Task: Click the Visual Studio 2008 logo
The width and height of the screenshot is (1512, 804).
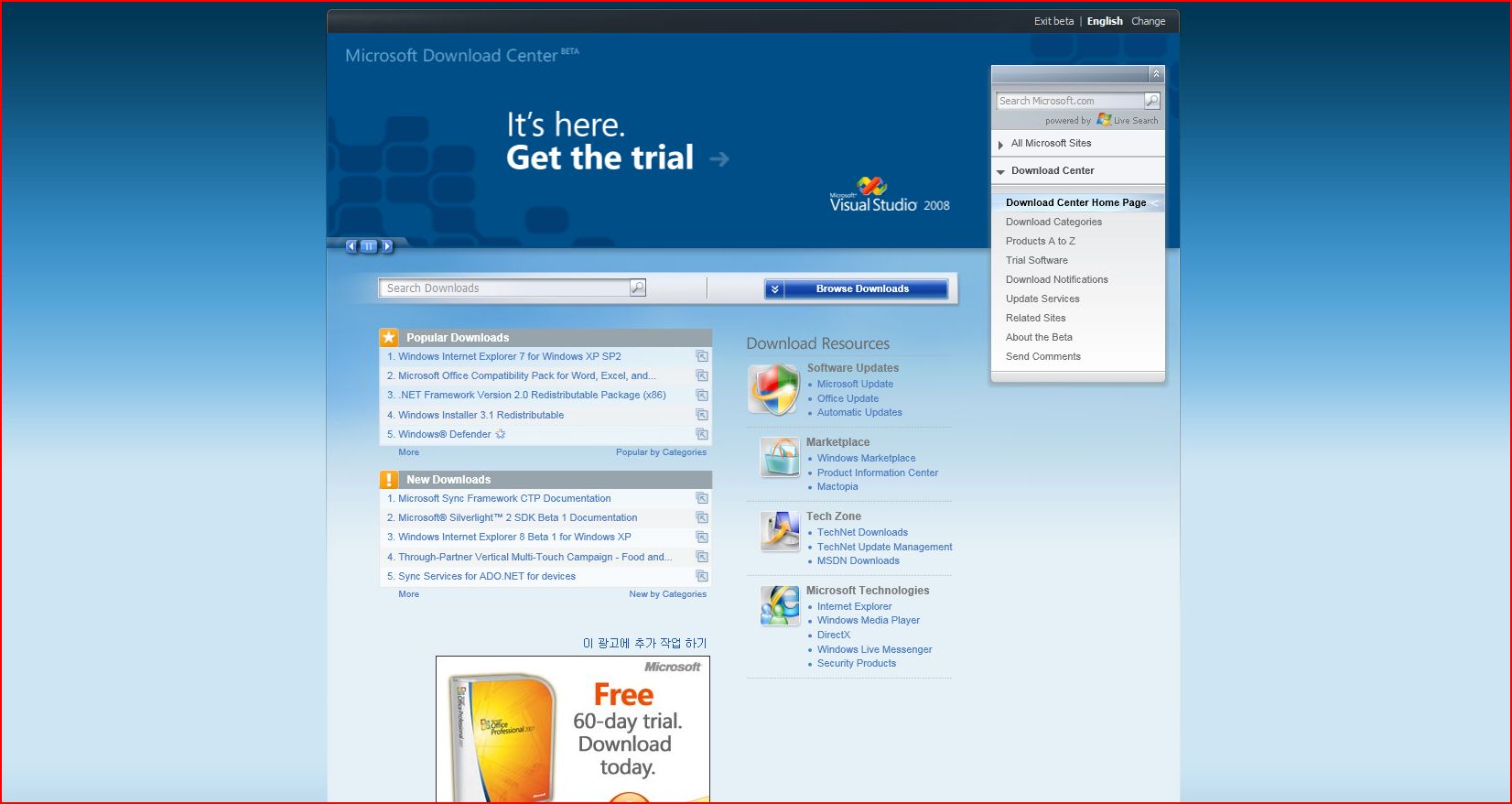Action: (890, 195)
